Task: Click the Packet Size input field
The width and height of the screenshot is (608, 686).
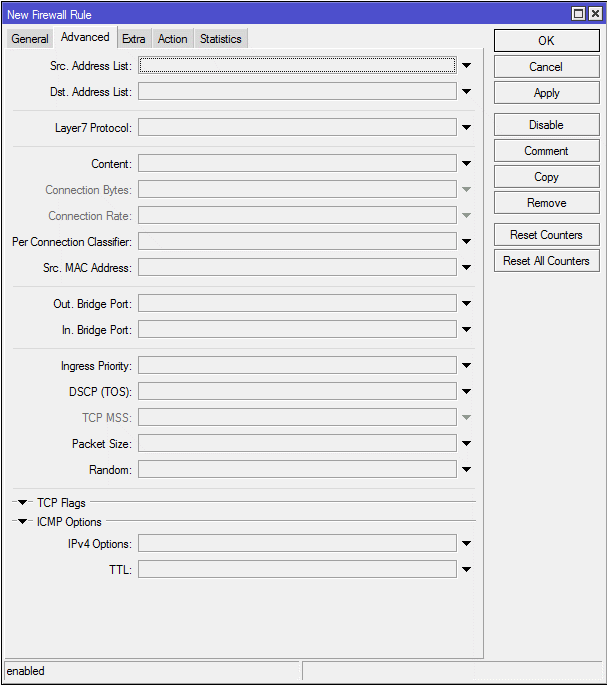Action: point(297,444)
